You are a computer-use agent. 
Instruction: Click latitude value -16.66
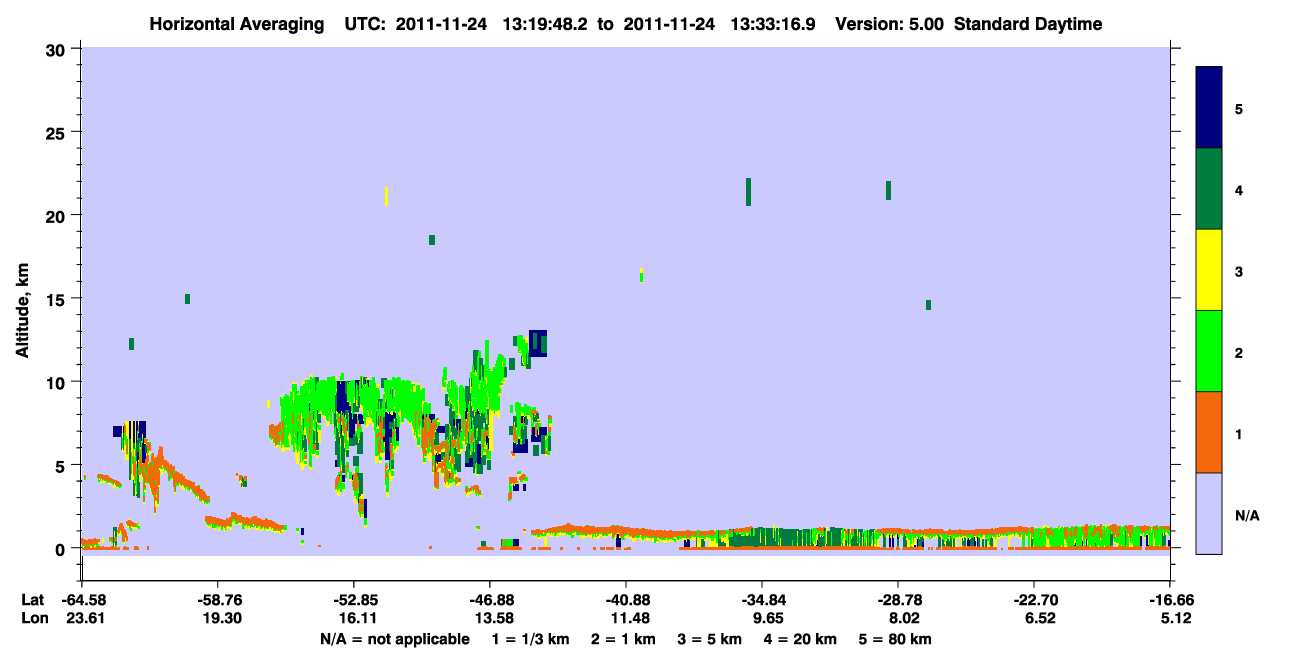tap(1170, 600)
